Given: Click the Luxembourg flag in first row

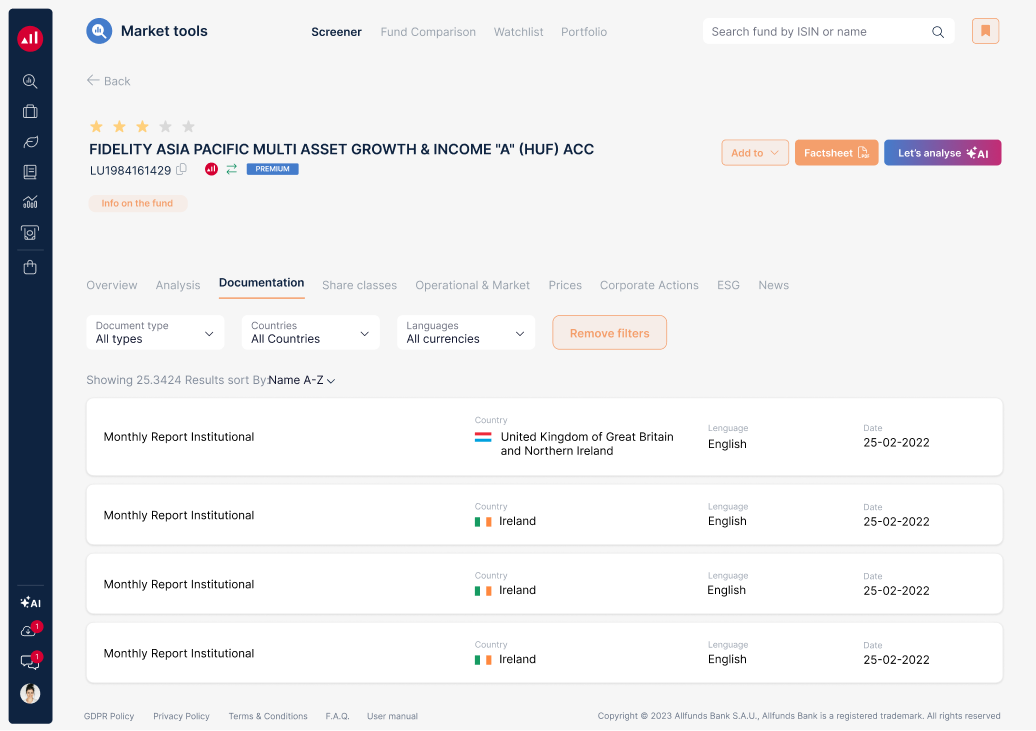Looking at the screenshot, I should pos(483,437).
